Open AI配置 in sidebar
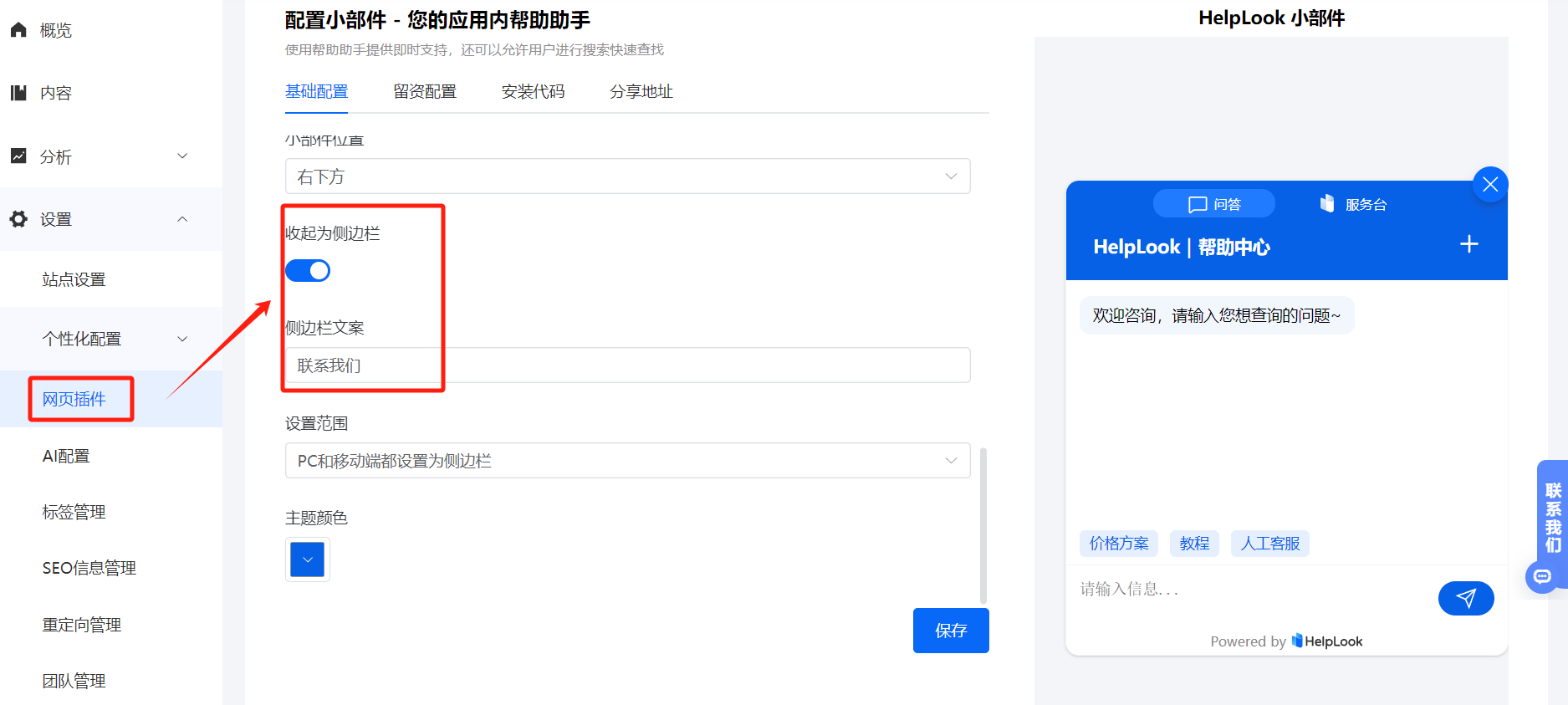The image size is (1568, 705). point(66,456)
